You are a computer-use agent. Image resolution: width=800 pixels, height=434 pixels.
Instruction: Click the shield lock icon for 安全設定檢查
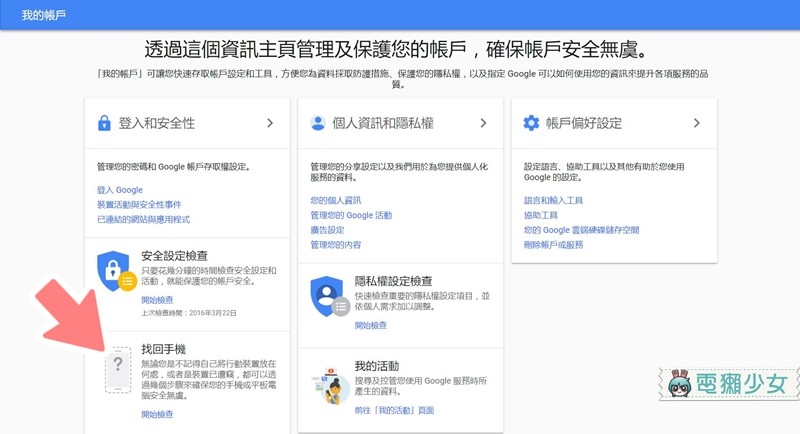(x=116, y=271)
